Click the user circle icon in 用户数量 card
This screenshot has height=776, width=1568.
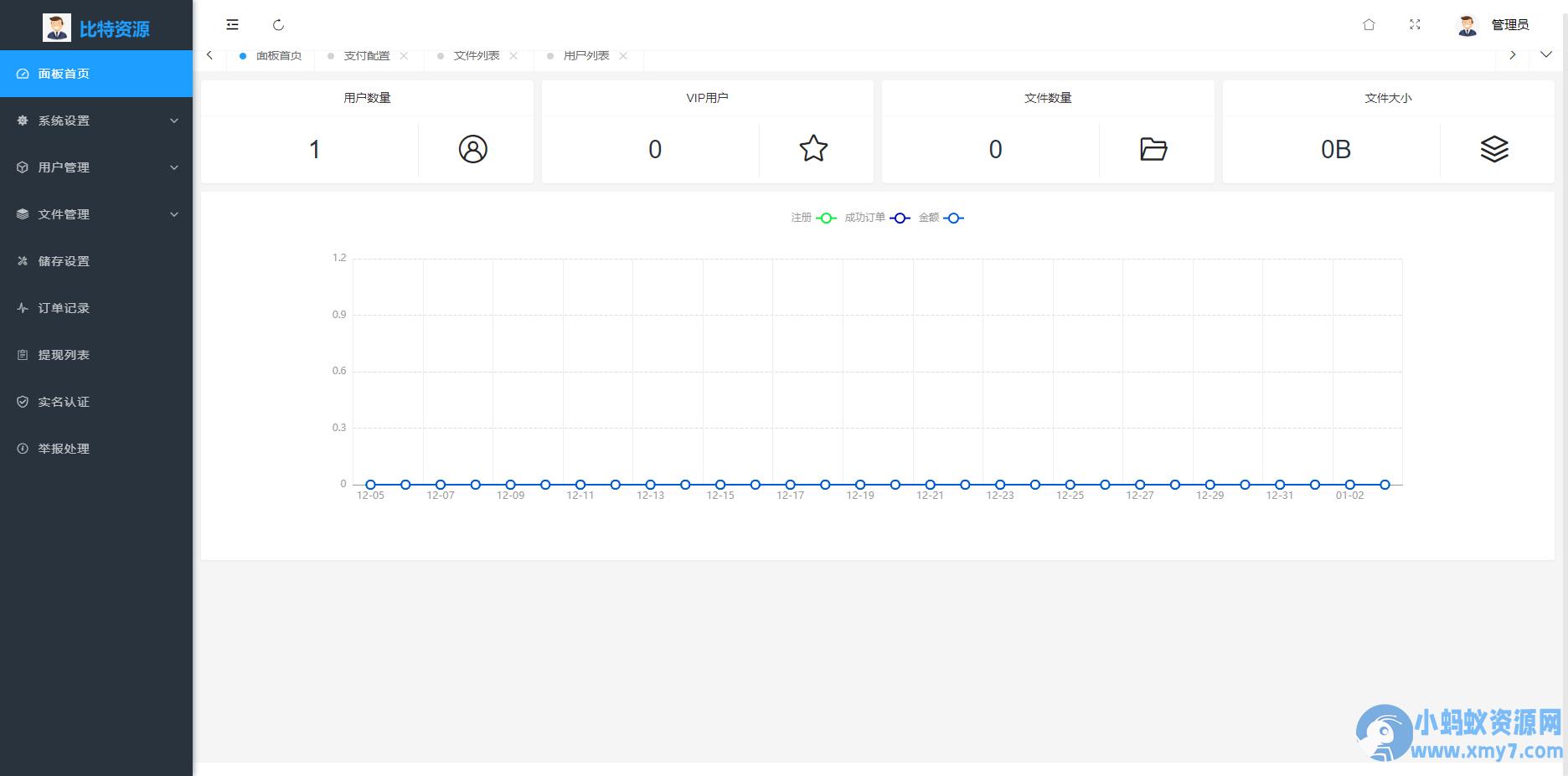click(473, 149)
